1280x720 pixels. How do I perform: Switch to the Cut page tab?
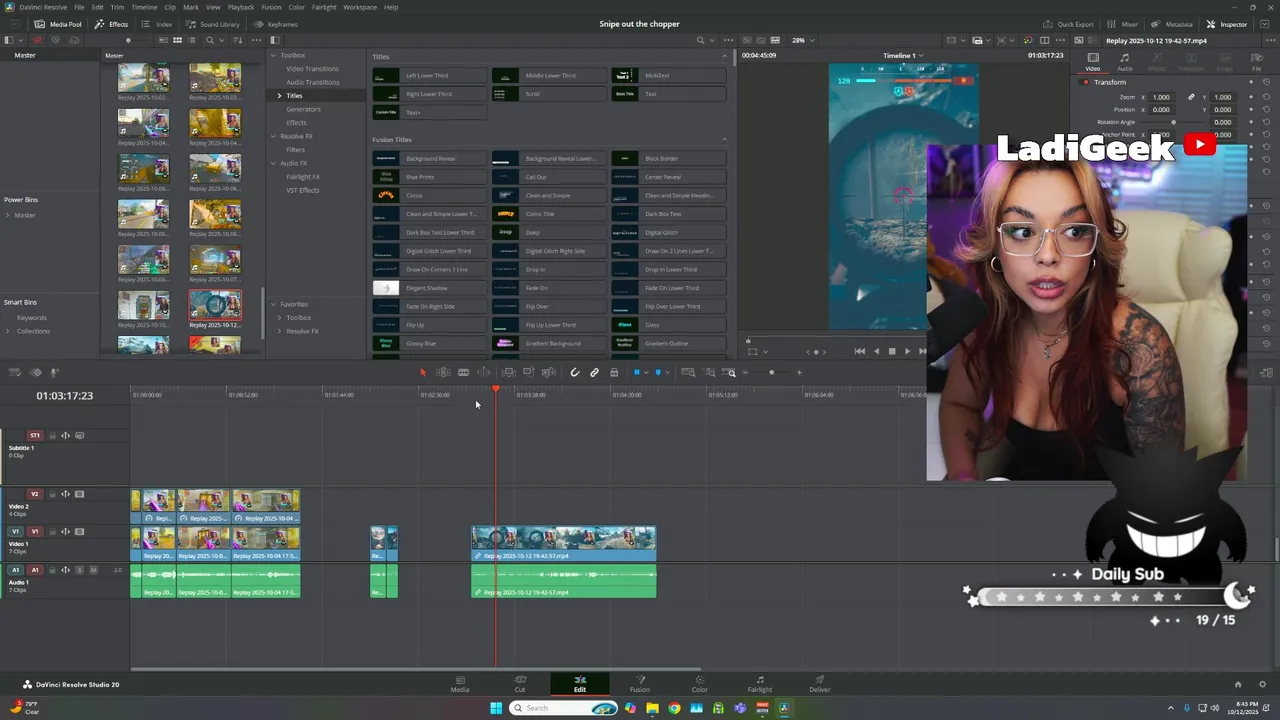point(520,684)
